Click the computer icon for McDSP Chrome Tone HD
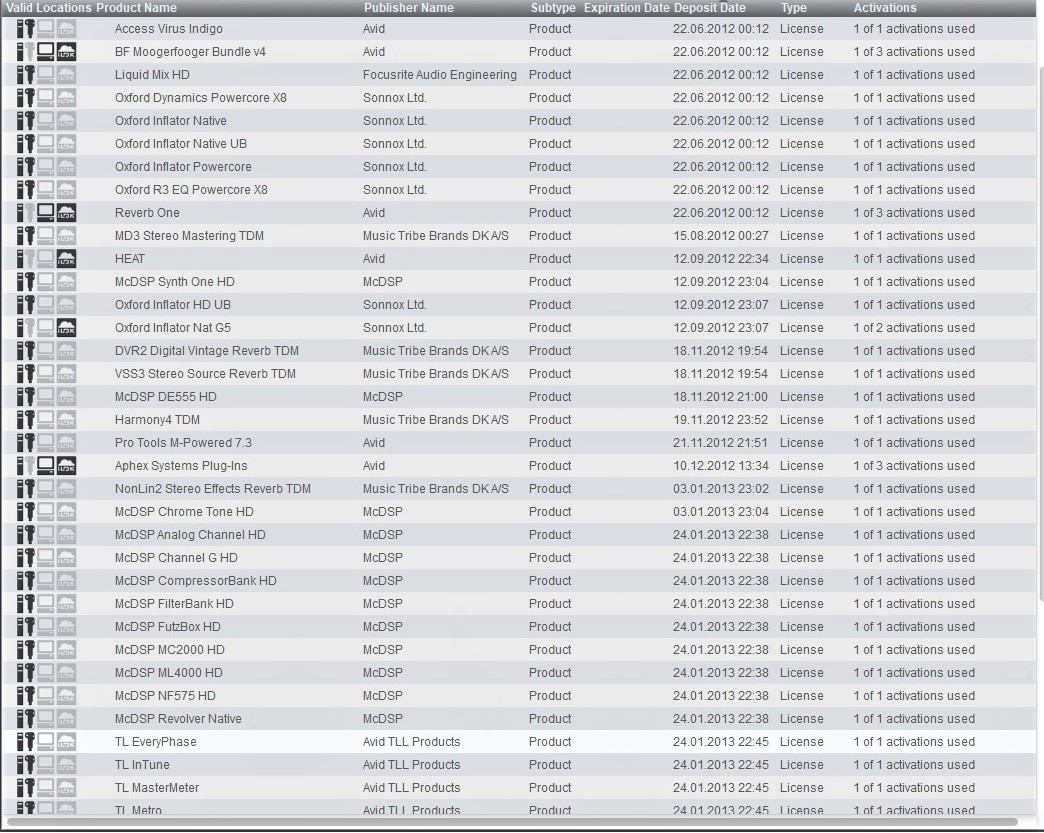Image resolution: width=1044 pixels, height=833 pixels. pyautogui.click(x=45, y=511)
